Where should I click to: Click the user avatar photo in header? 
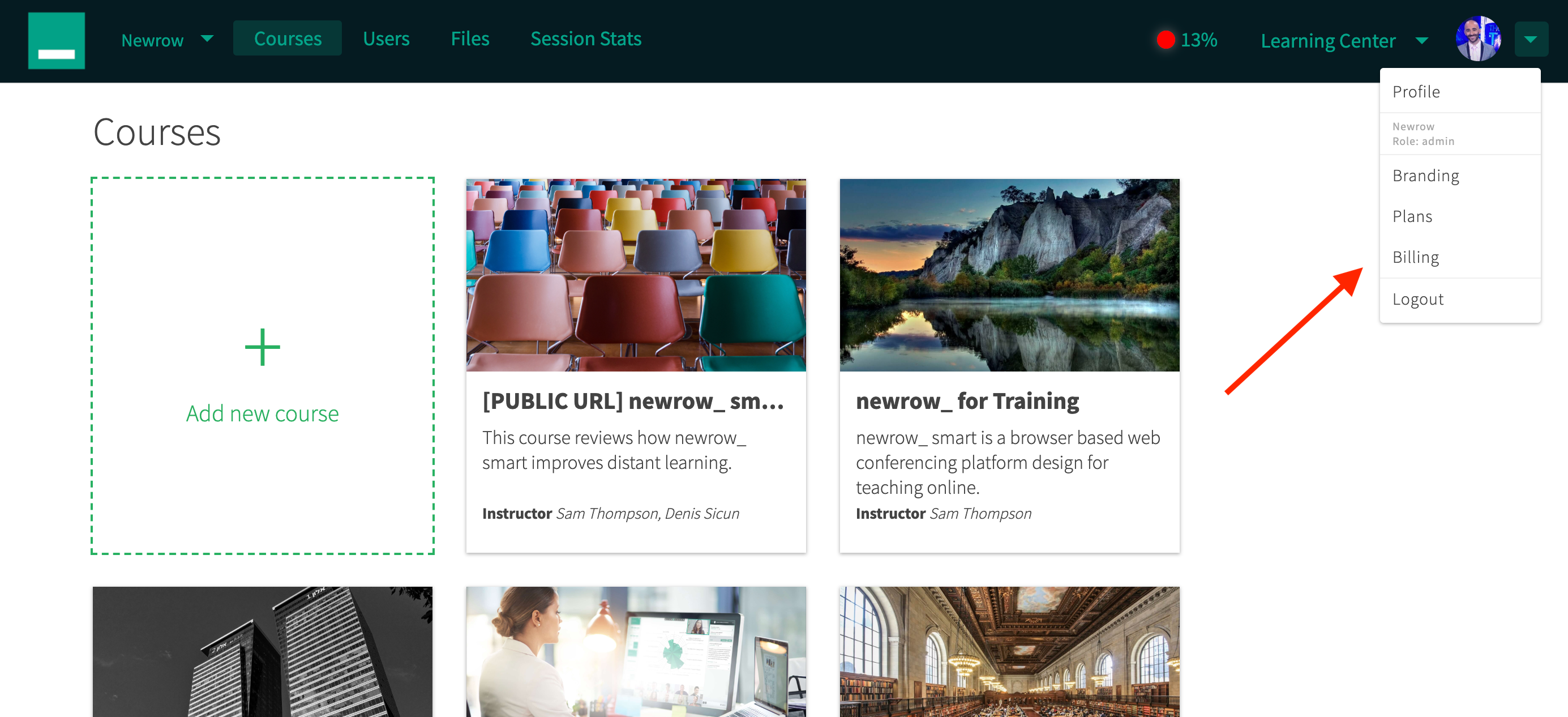(x=1477, y=39)
